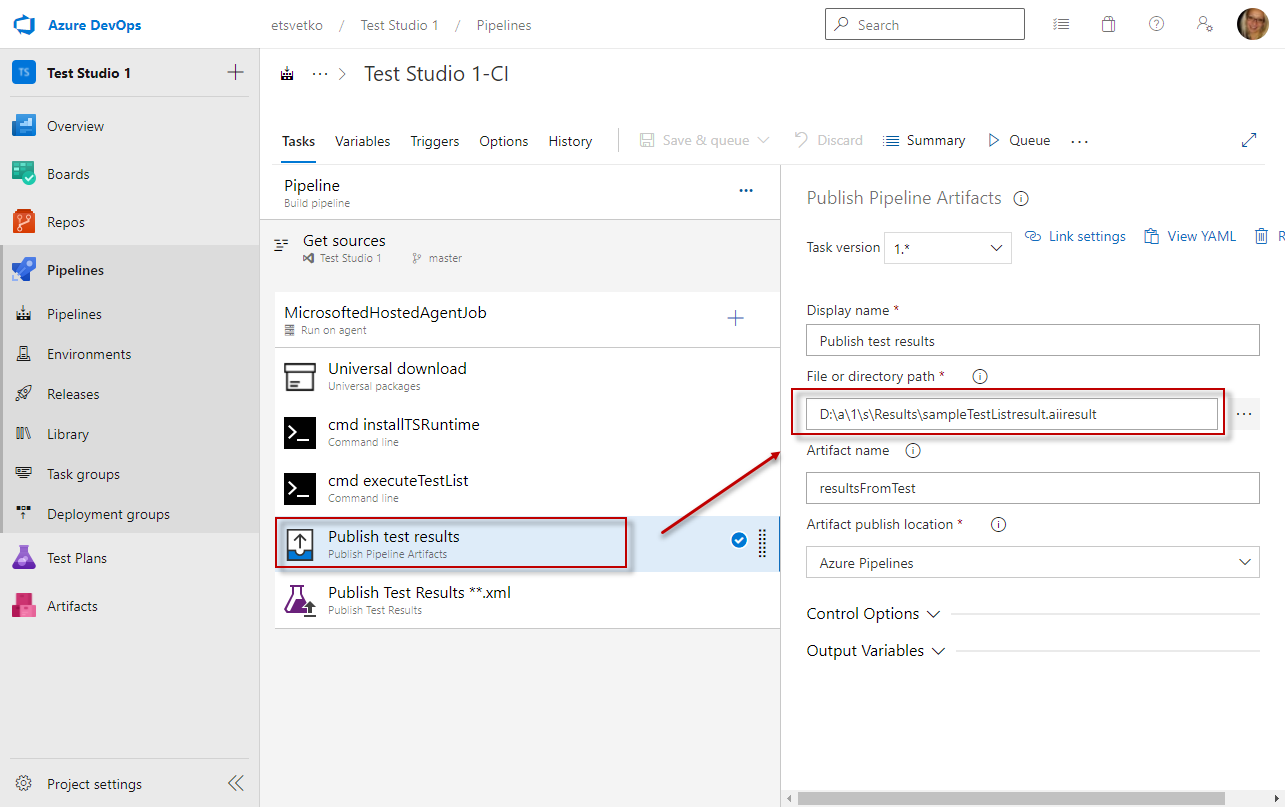Open the help question mark icon
Image resolution: width=1285 pixels, height=807 pixels.
point(1156,24)
